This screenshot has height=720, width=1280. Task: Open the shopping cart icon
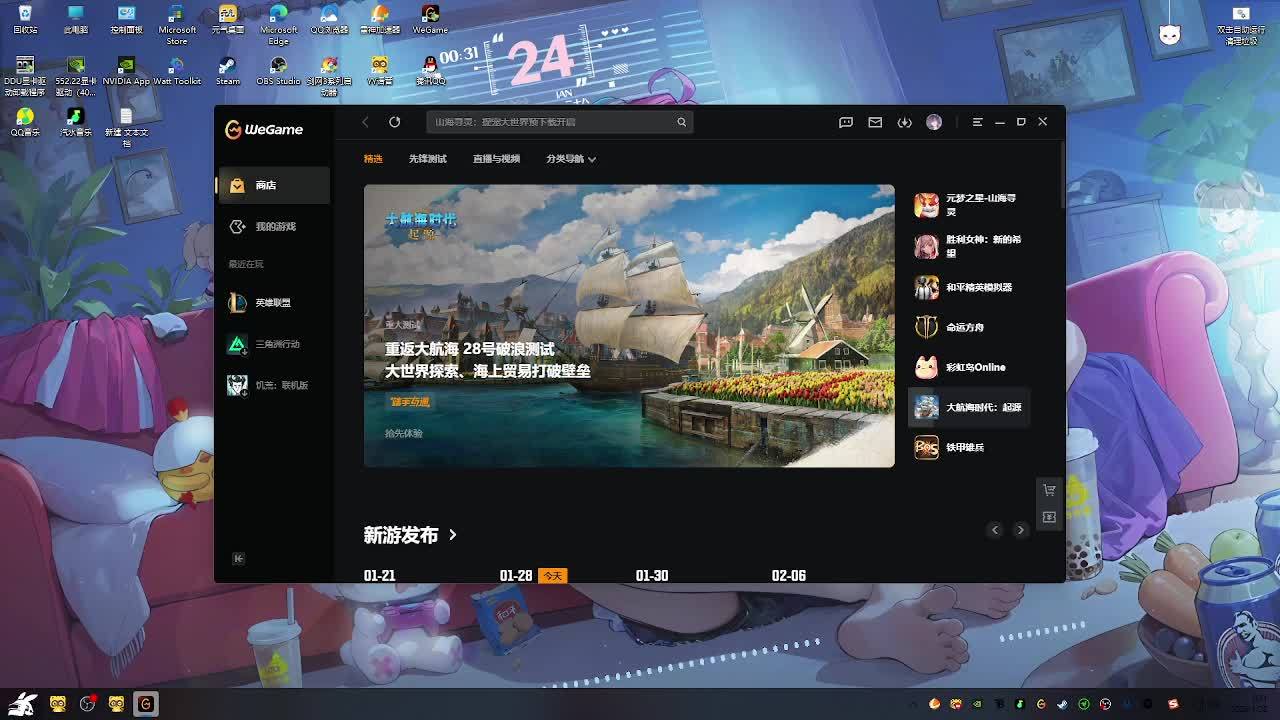point(1049,490)
